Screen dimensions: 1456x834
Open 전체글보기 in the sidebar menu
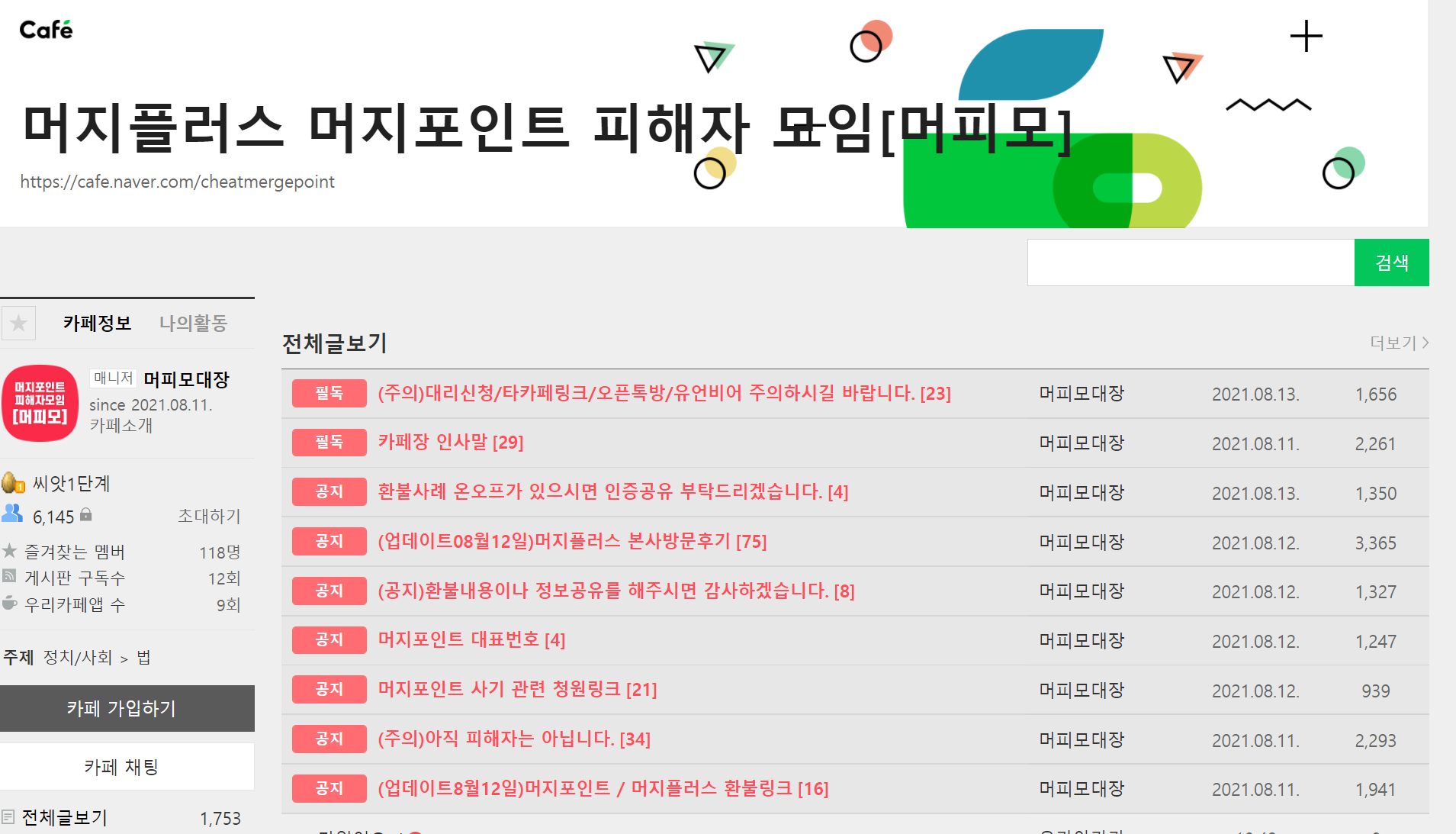pos(65,817)
